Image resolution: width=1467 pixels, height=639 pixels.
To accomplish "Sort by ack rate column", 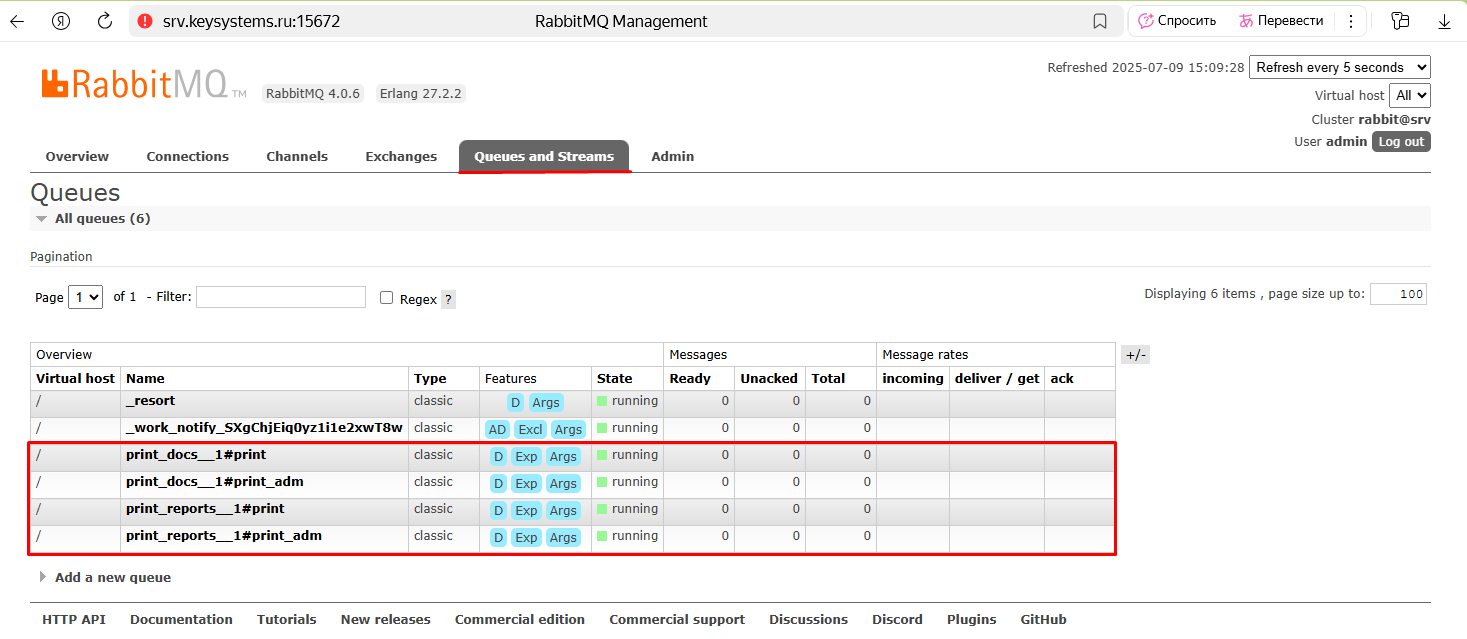I will click(1061, 379).
